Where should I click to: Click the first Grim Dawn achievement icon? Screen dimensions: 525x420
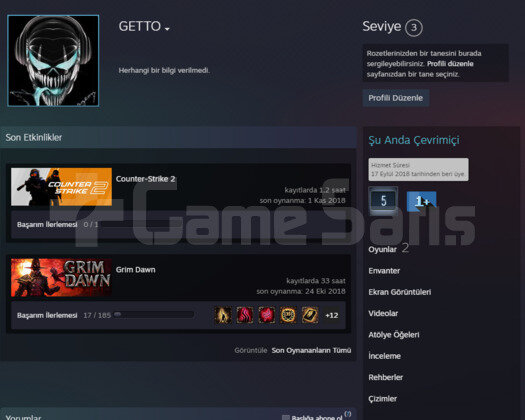[x=223, y=315]
